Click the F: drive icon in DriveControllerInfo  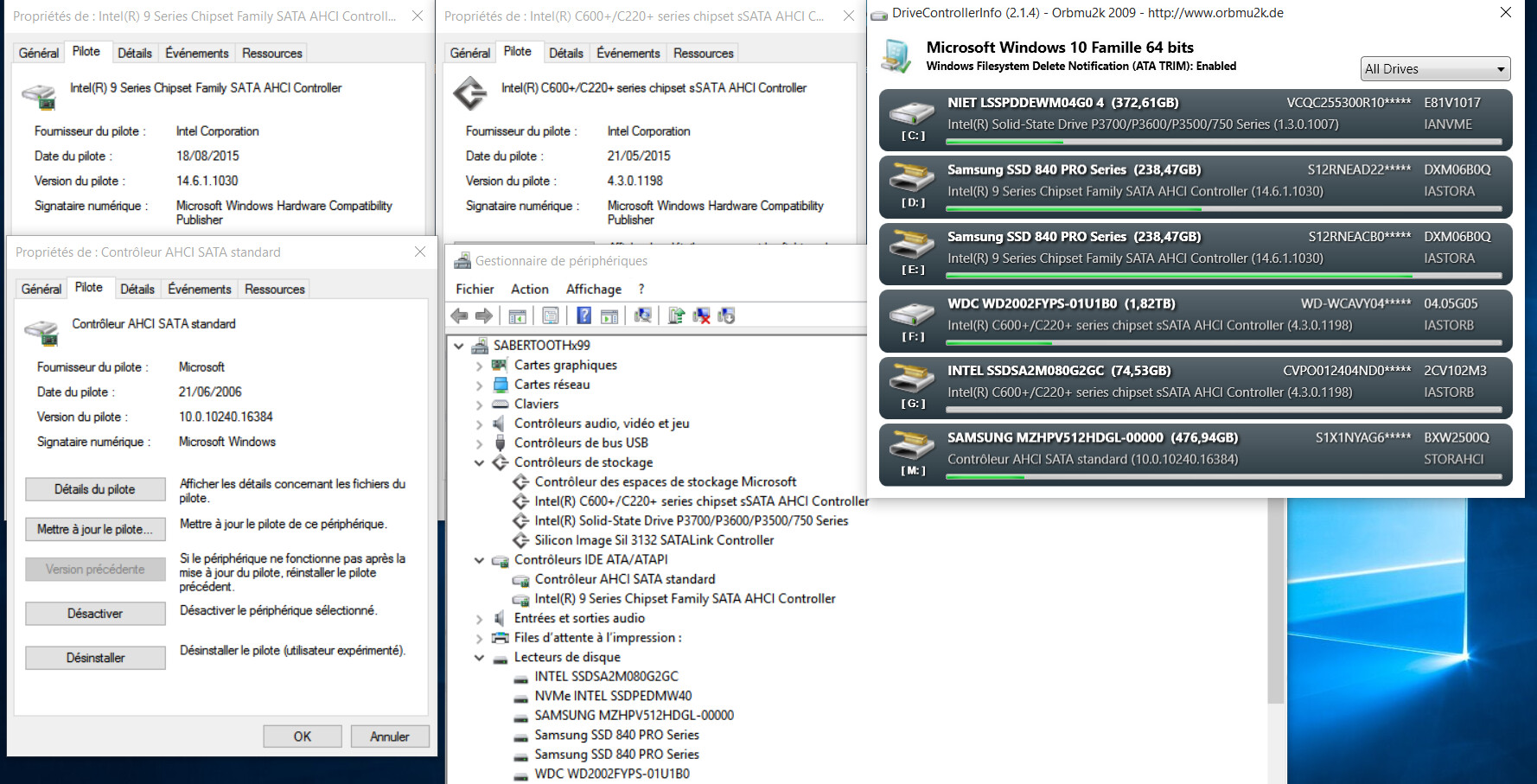tap(913, 313)
